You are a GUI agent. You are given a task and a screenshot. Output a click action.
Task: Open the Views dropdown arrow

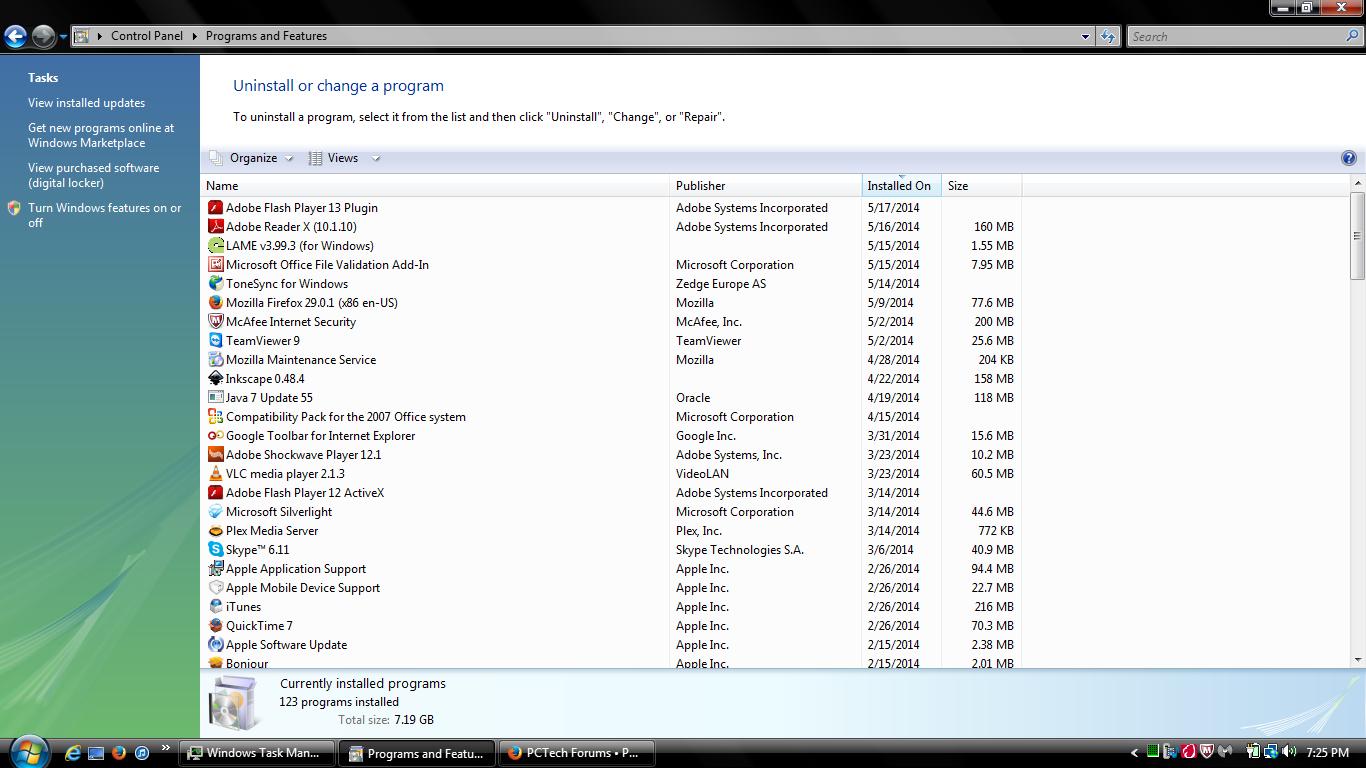click(x=376, y=158)
